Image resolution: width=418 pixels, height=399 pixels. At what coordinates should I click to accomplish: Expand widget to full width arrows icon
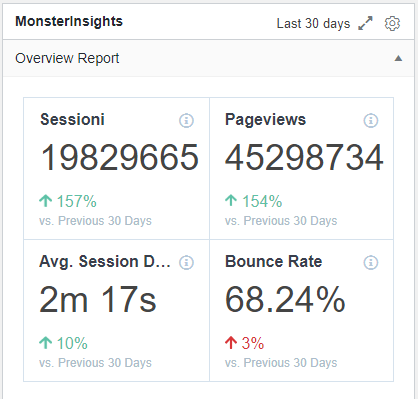365,24
